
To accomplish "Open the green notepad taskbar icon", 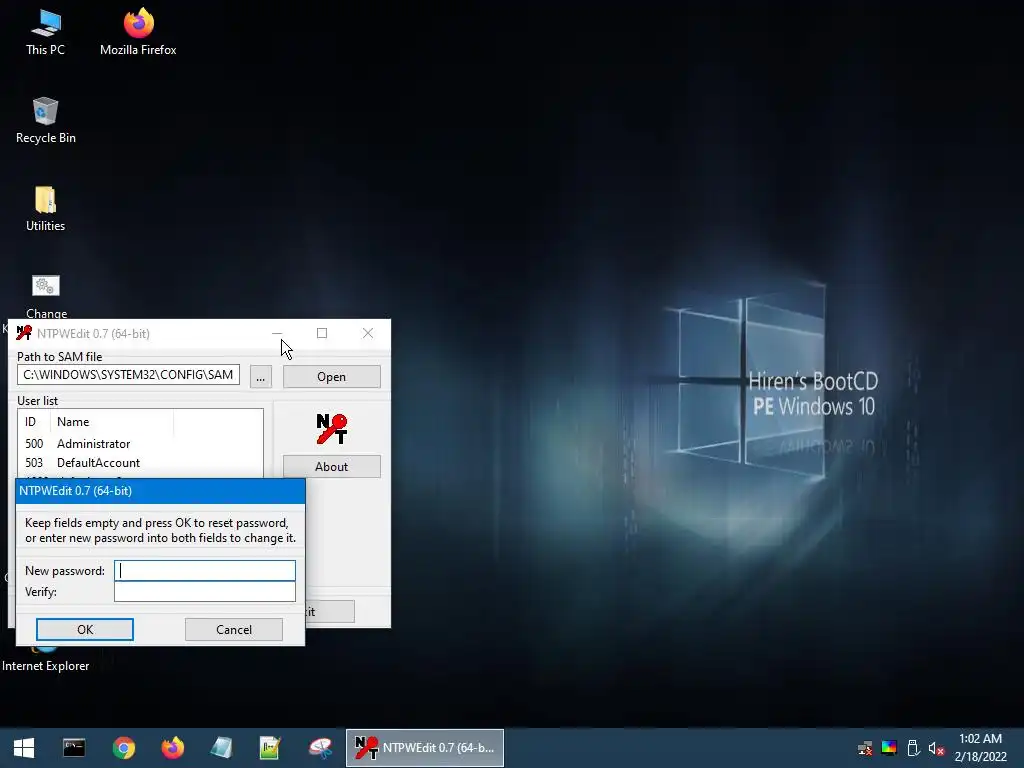I will pyautogui.click(x=270, y=748).
